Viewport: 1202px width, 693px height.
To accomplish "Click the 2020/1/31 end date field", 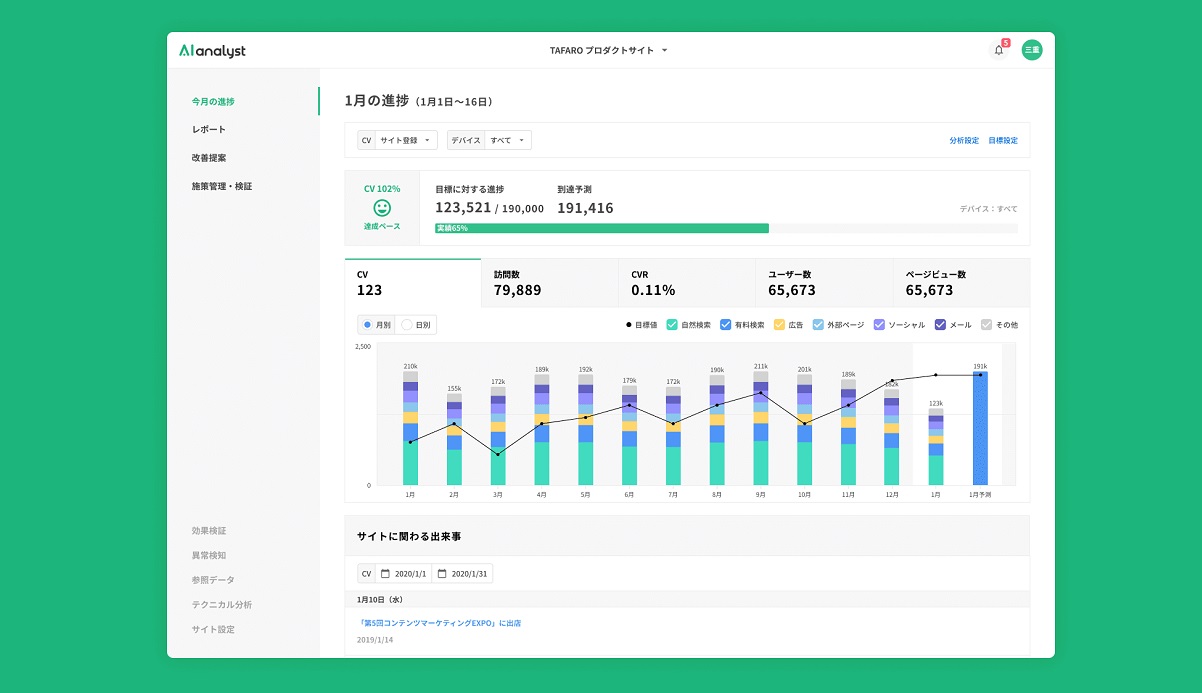I will (x=462, y=574).
